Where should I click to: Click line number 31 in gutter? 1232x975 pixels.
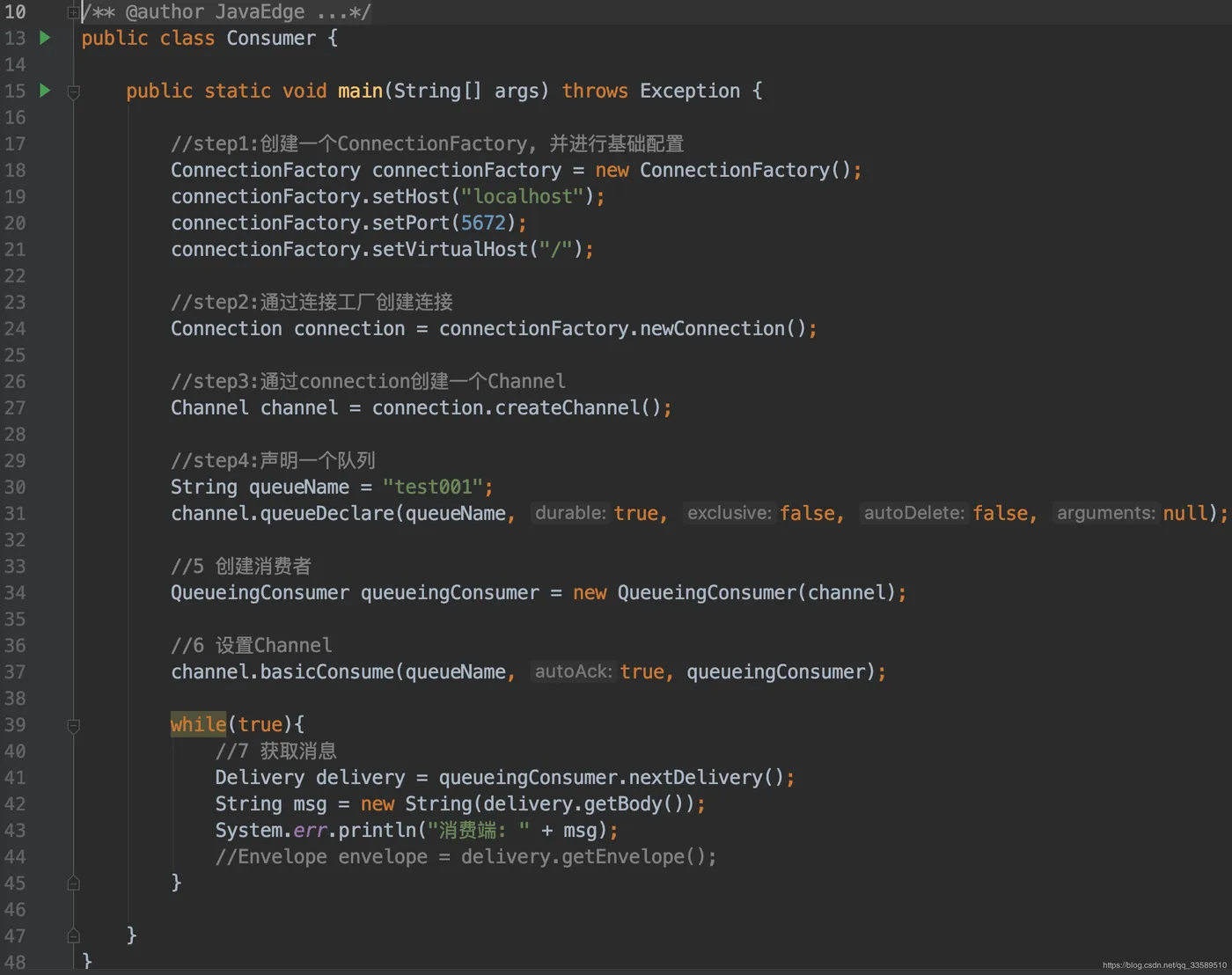pyautogui.click(x=15, y=513)
